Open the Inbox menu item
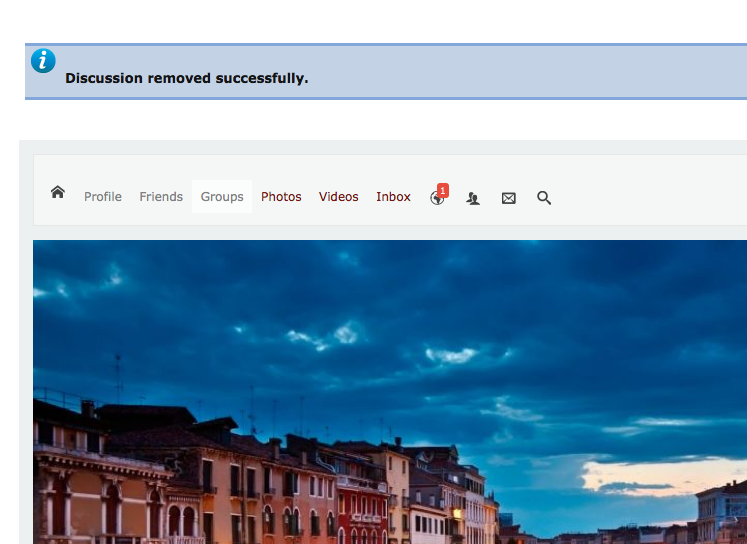 pyautogui.click(x=394, y=197)
